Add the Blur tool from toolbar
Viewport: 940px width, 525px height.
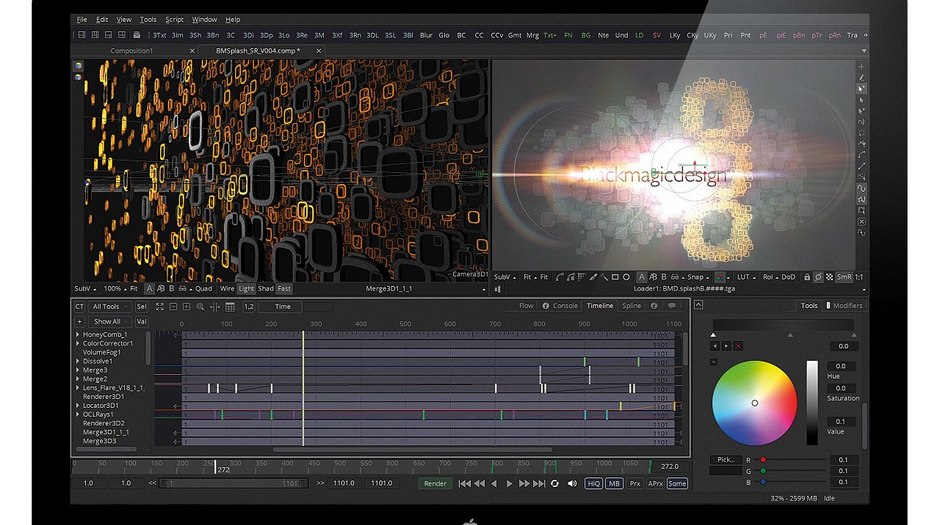pos(426,35)
